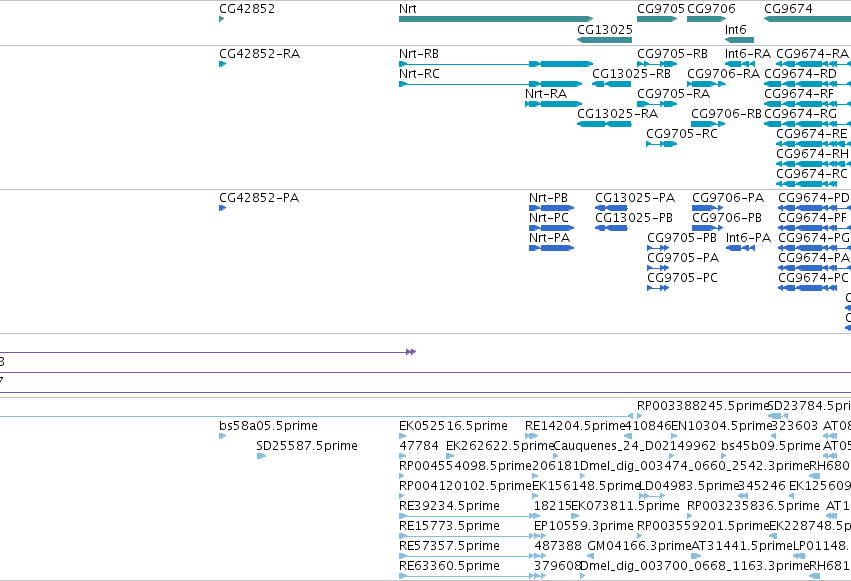851x581 pixels.
Task: Select the RE63360.5prime EST
Action: pos(472,577)
